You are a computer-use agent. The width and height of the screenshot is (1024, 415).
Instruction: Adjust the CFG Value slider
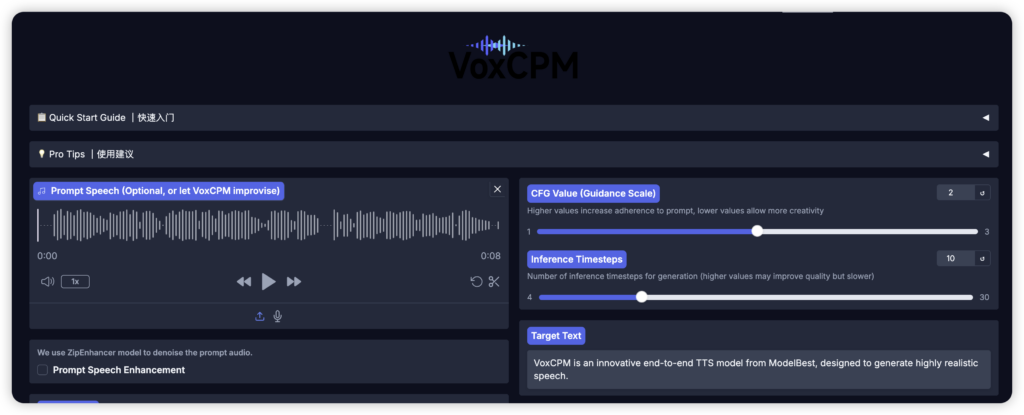[757, 231]
